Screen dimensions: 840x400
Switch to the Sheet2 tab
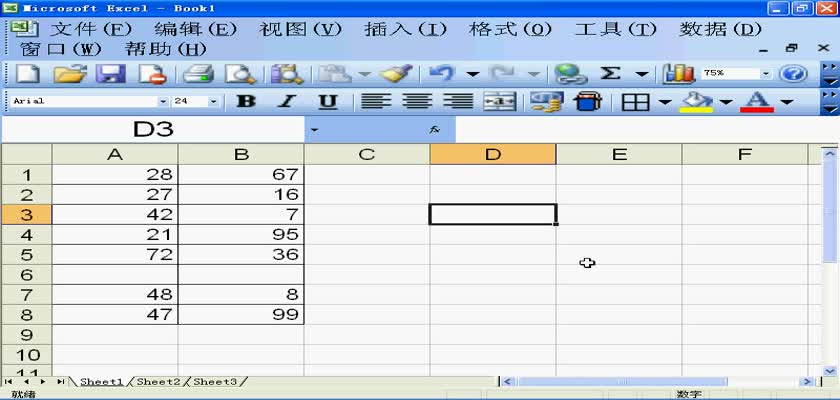click(158, 381)
